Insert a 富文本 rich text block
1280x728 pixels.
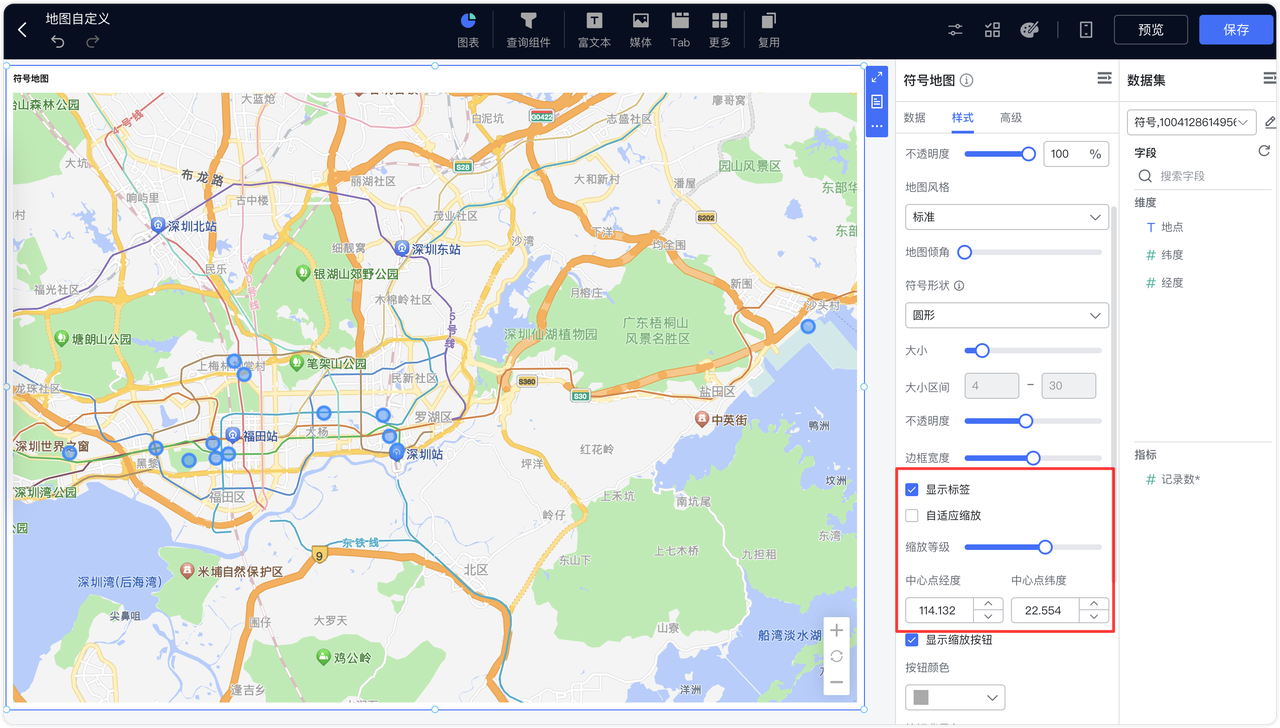click(x=594, y=30)
